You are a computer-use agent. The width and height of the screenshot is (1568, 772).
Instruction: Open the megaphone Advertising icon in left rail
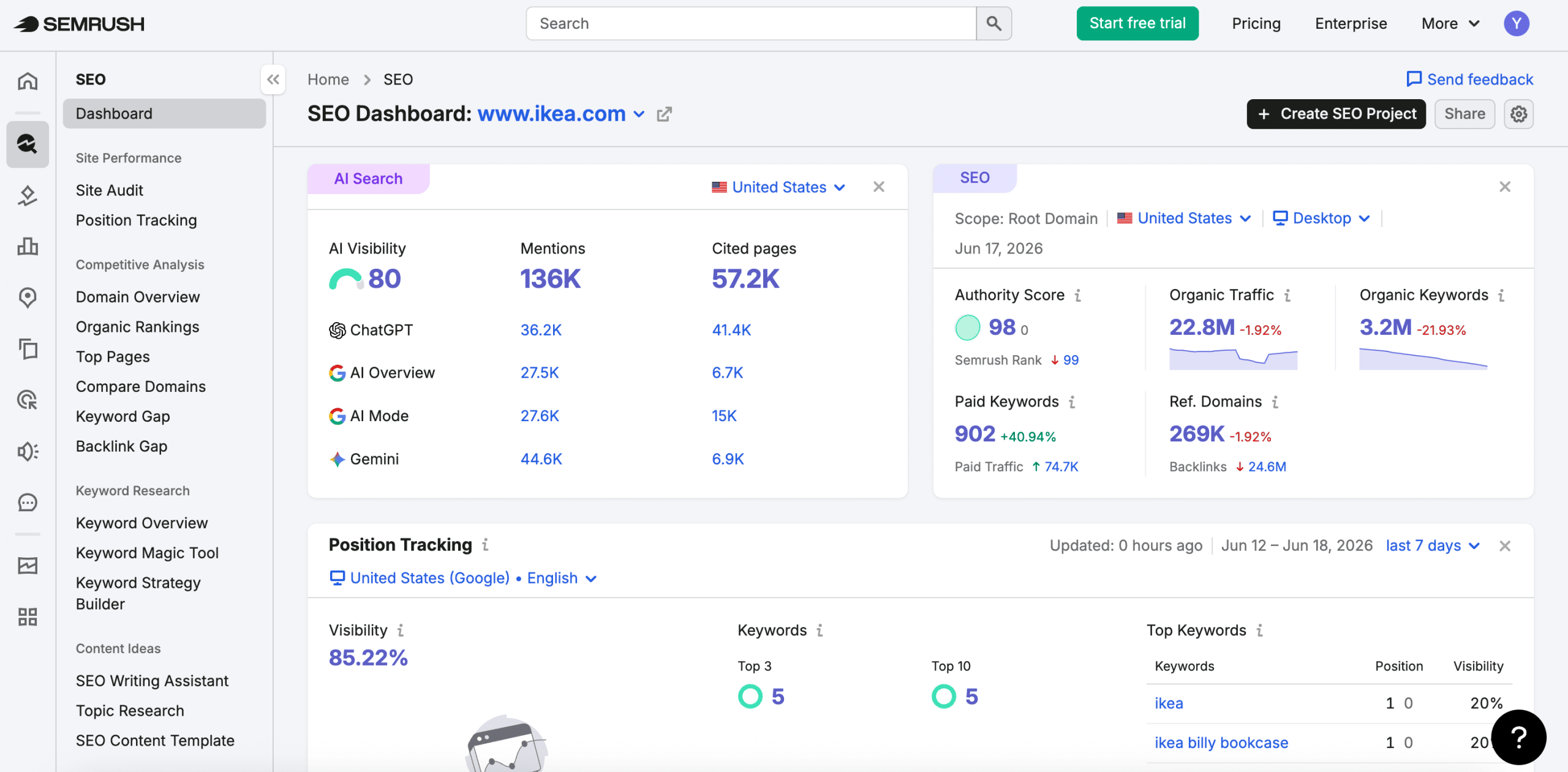[x=28, y=451]
